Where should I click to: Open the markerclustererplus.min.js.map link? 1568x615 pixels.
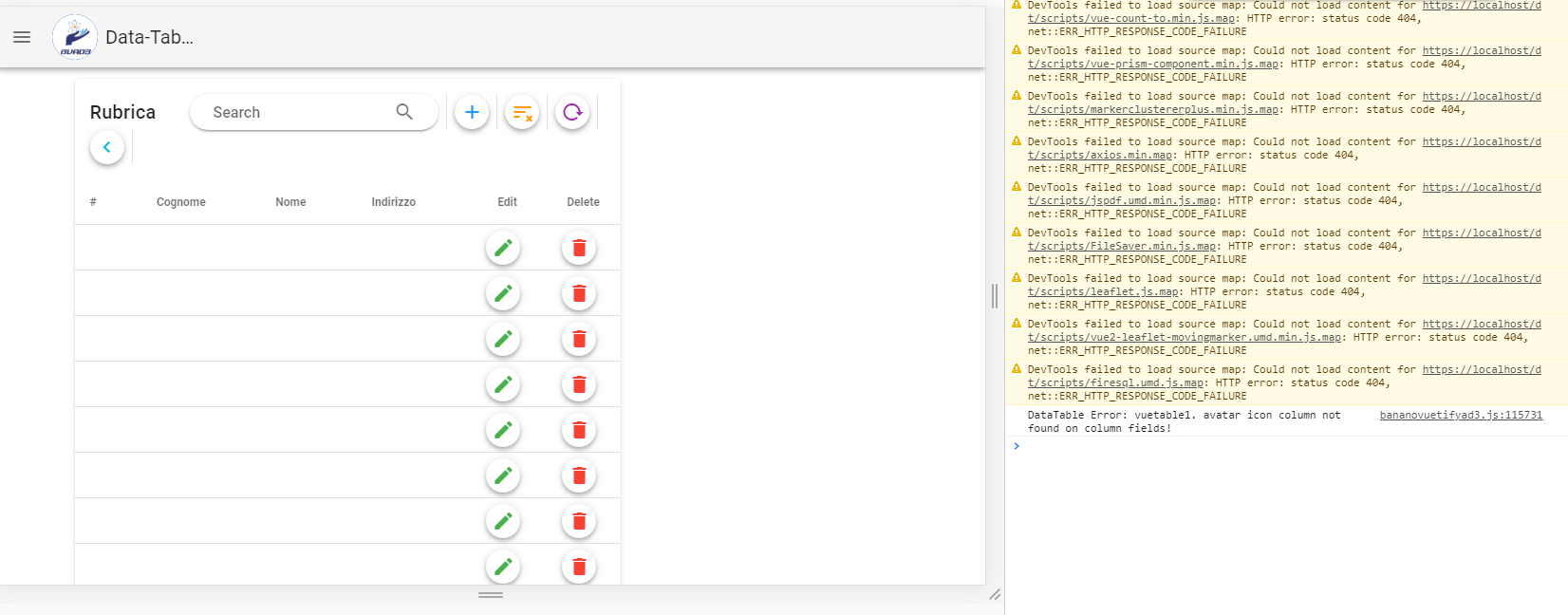click(x=1153, y=109)
